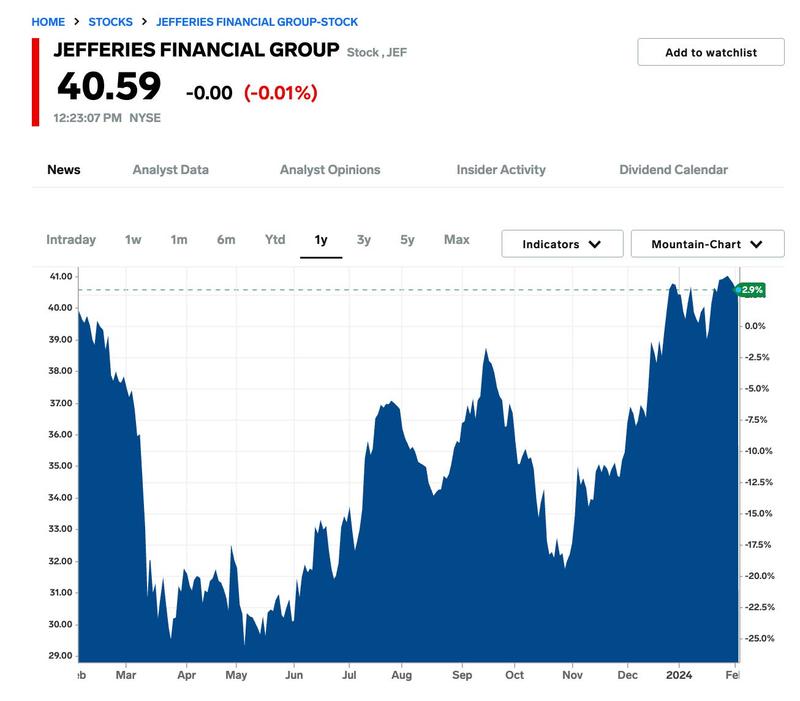The width and height of the screenshot is (800, 701).
Task: Click the green 2.9% price marker
Action: pos(751,290)
